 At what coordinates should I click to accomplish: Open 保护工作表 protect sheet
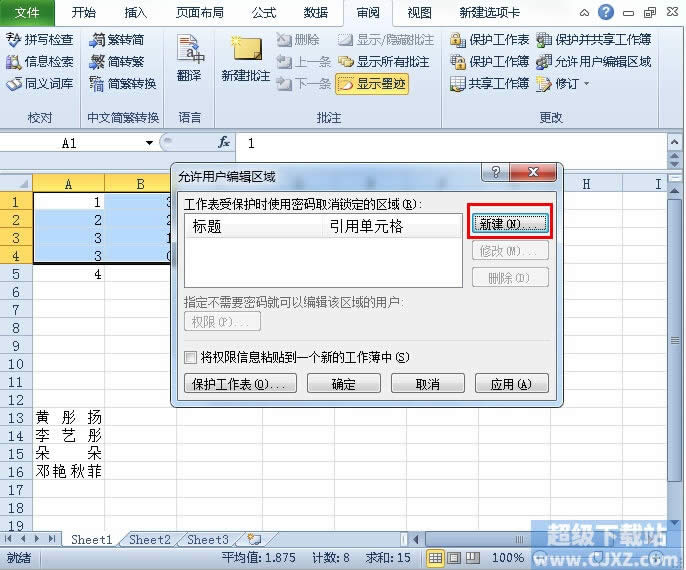coord(490,40)
